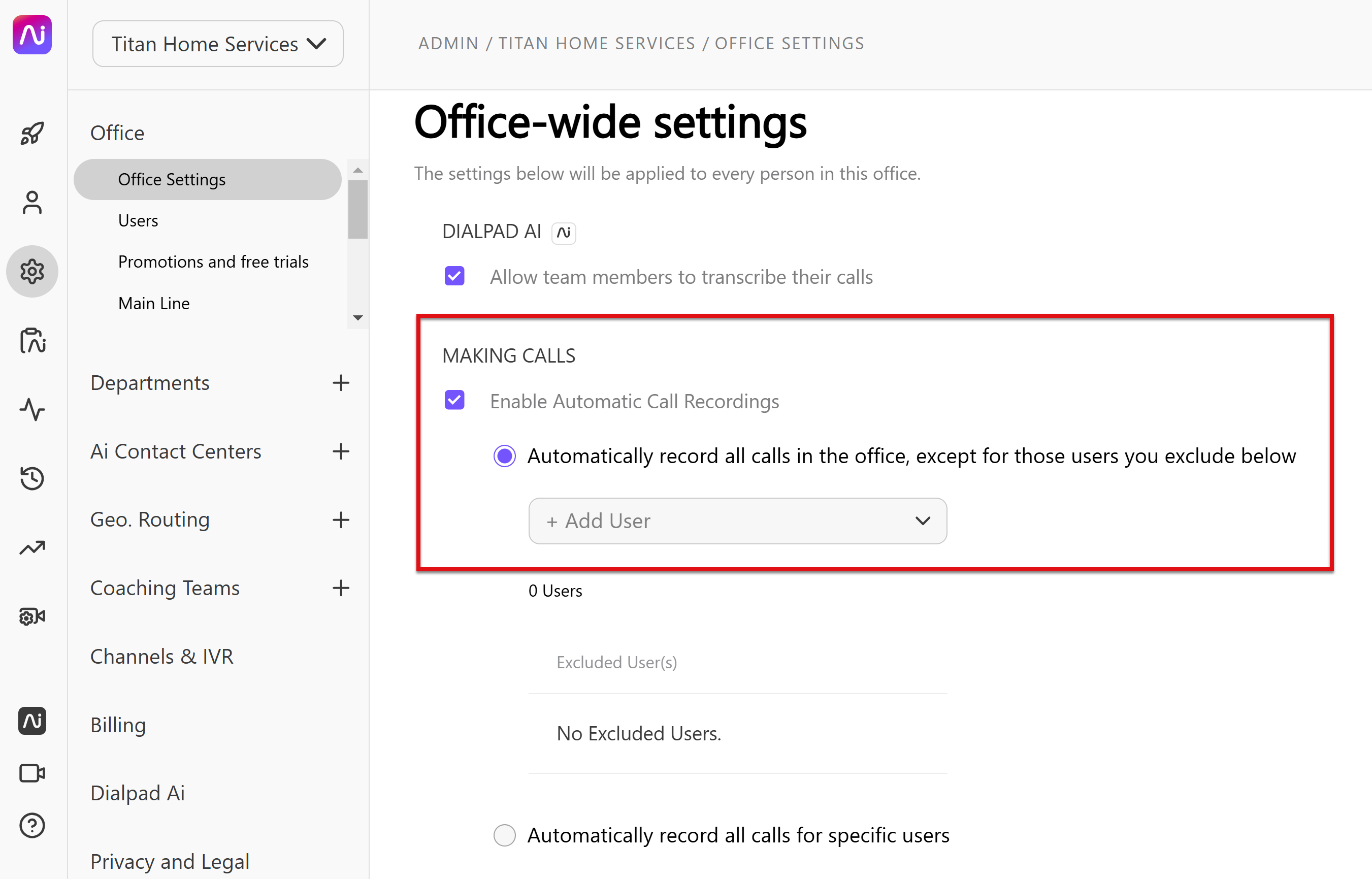Open the Users menu item

pyautogui.click(x=138, y=220)
